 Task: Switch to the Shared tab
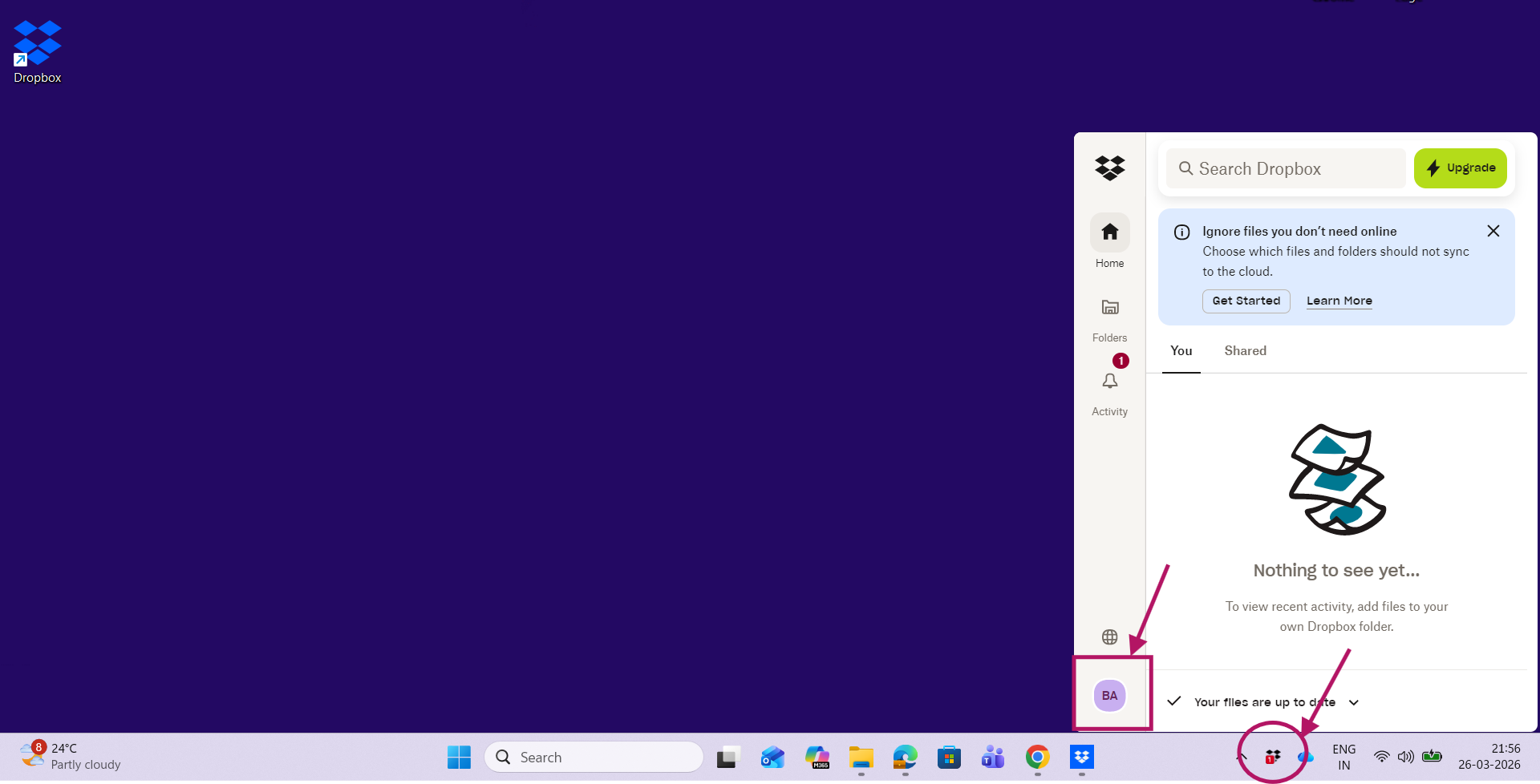coord(1244,350)
